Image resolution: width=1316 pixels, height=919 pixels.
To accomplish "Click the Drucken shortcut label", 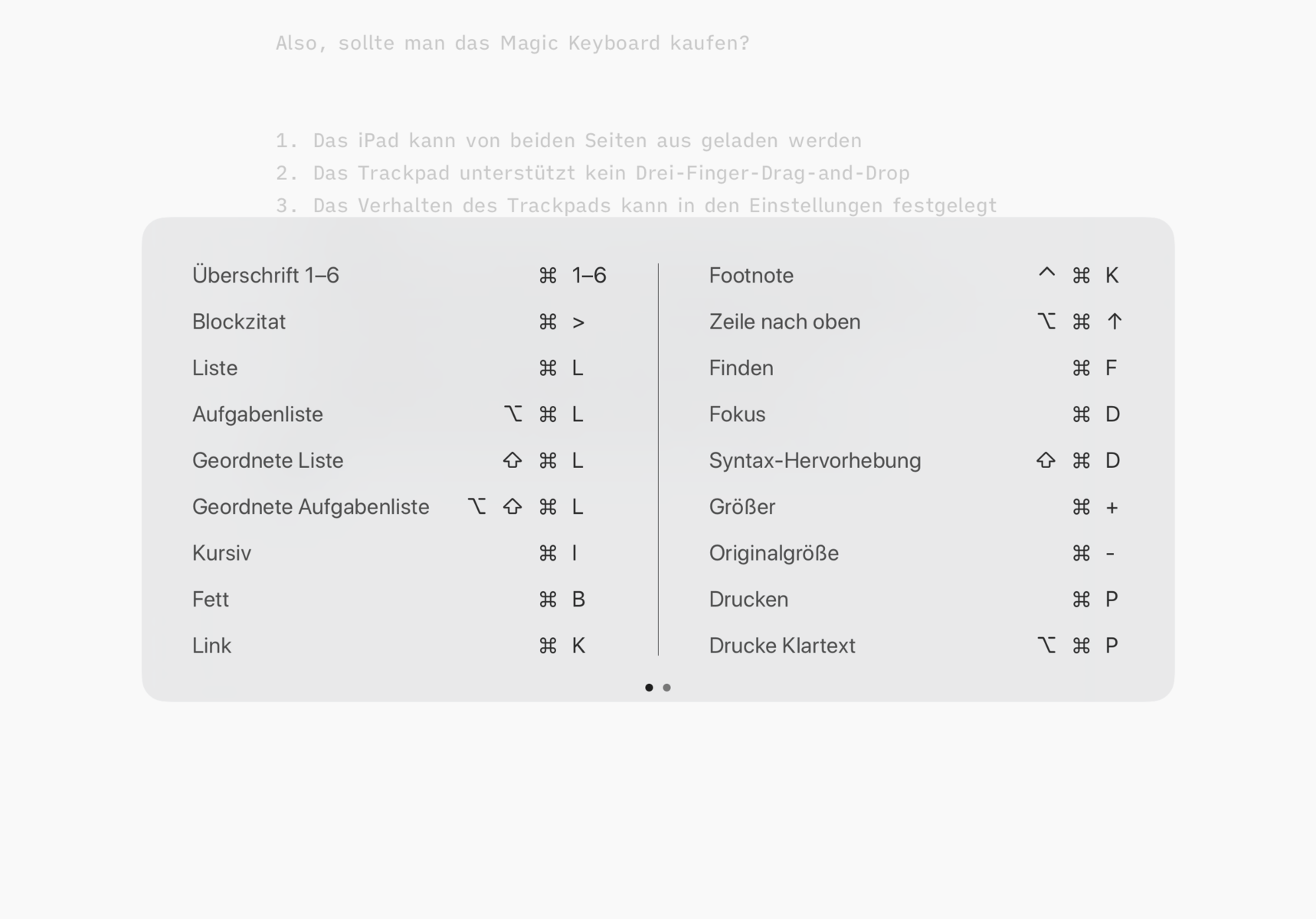I will point(748,600).
